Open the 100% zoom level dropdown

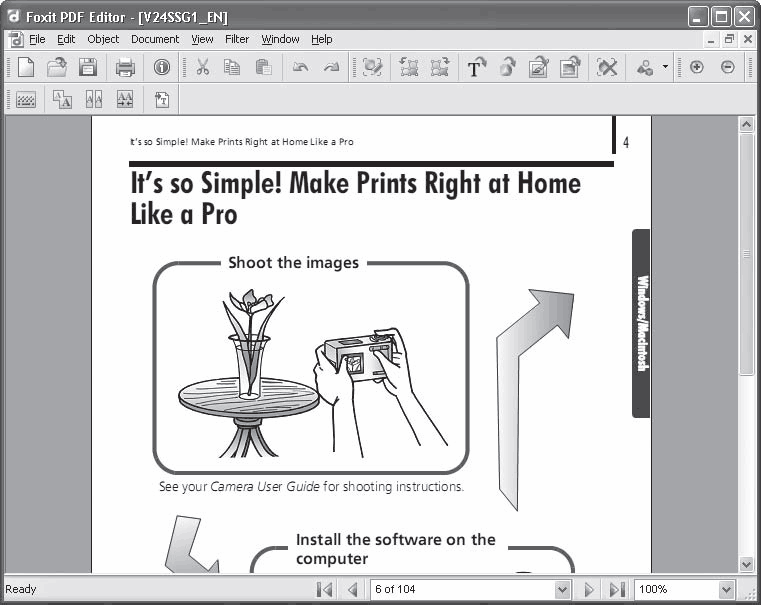point(726,589)
